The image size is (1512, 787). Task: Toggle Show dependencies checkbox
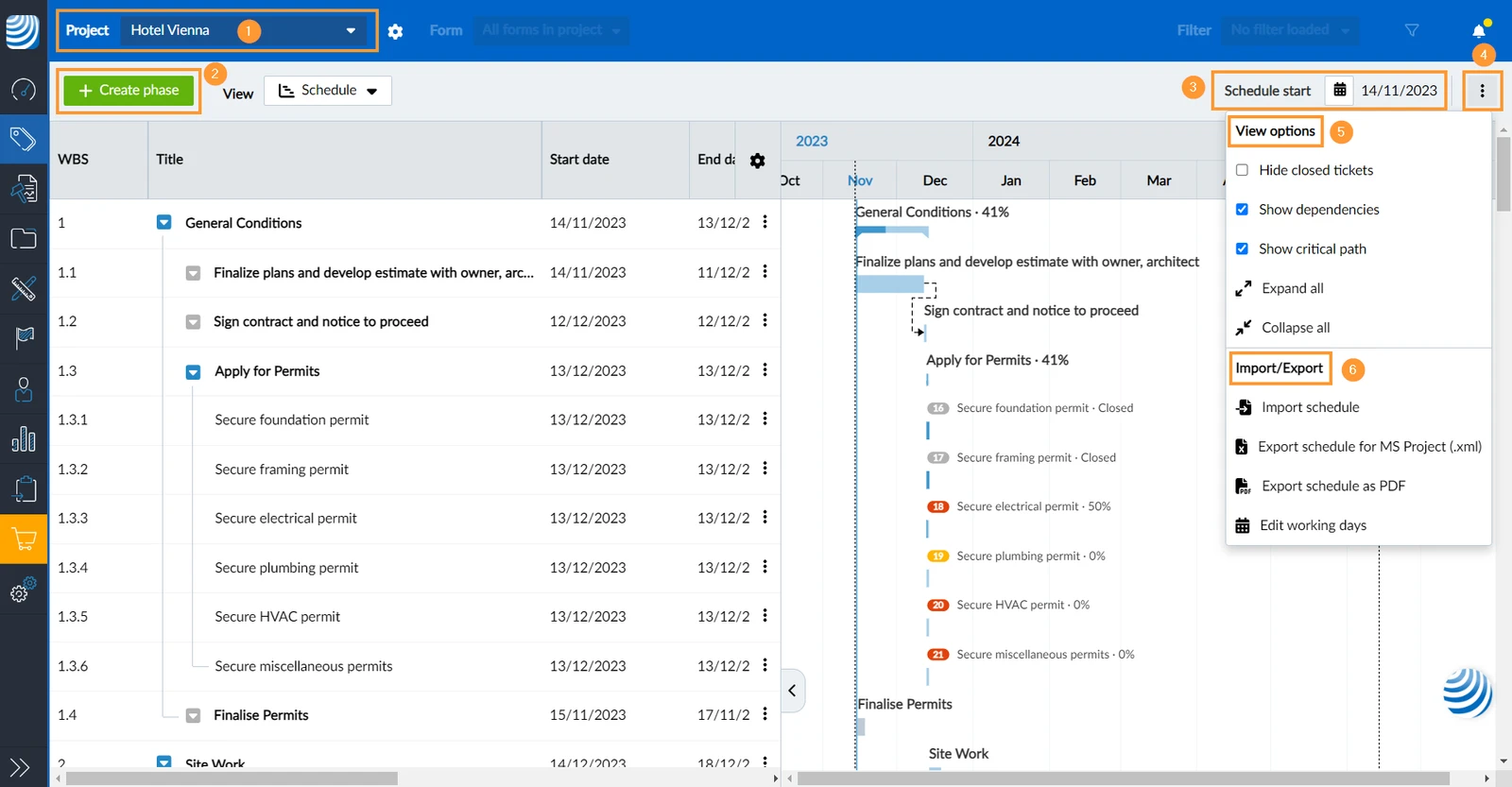point(1242,210)
